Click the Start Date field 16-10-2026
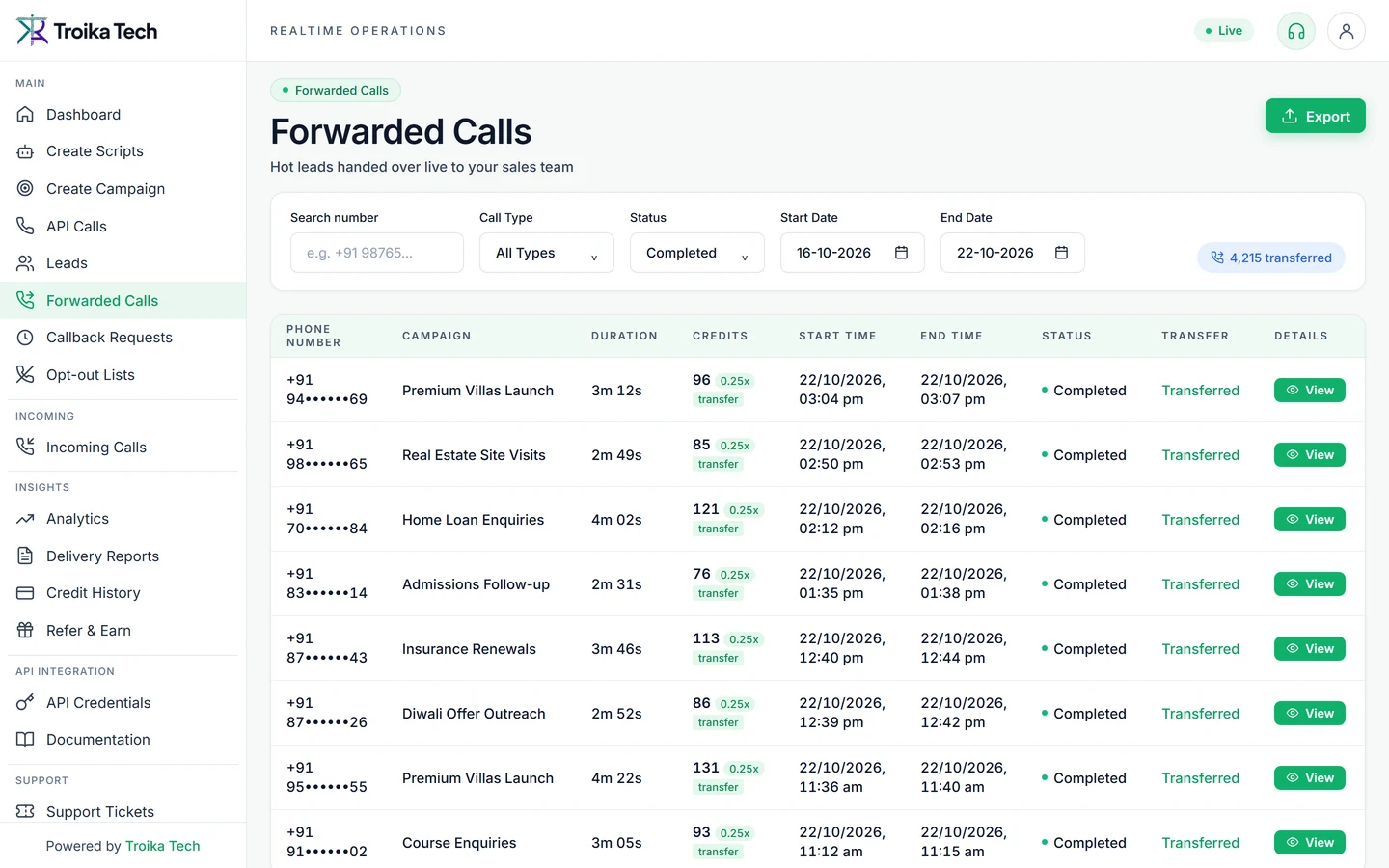 click(x=853, y=253)
